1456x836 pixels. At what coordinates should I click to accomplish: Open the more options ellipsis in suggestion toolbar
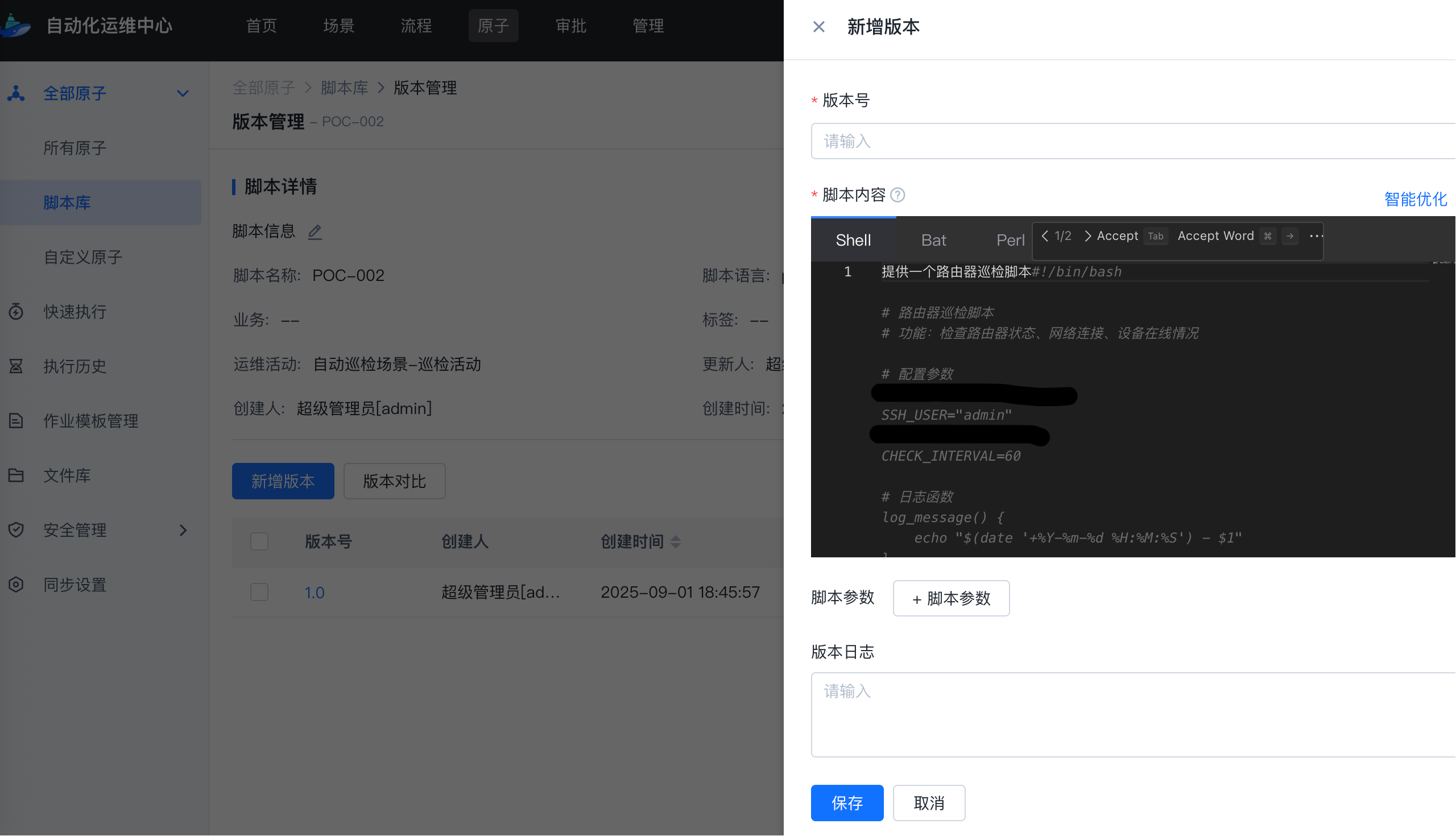(x=1316, y=237)
